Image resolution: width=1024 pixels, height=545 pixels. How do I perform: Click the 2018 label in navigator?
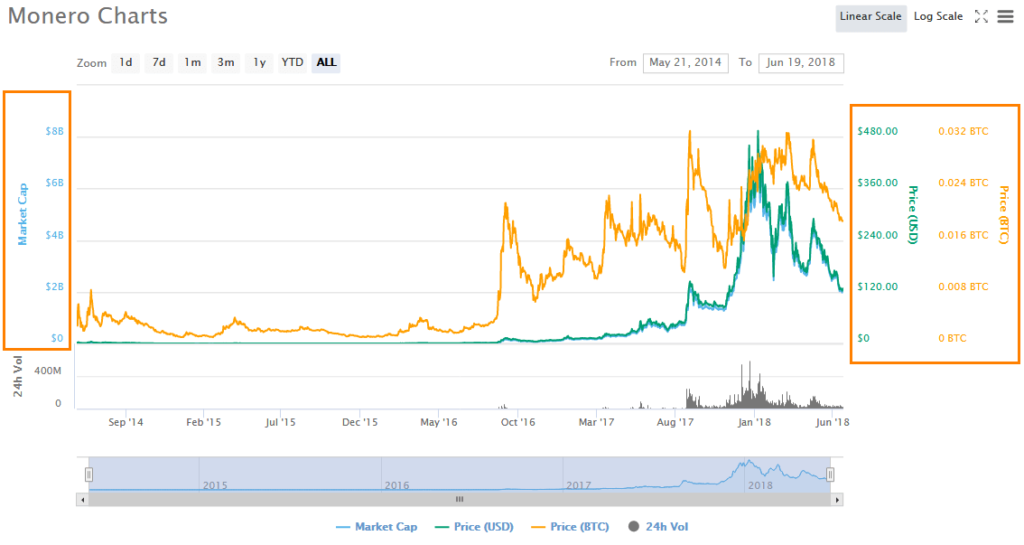tap(760, 486)
